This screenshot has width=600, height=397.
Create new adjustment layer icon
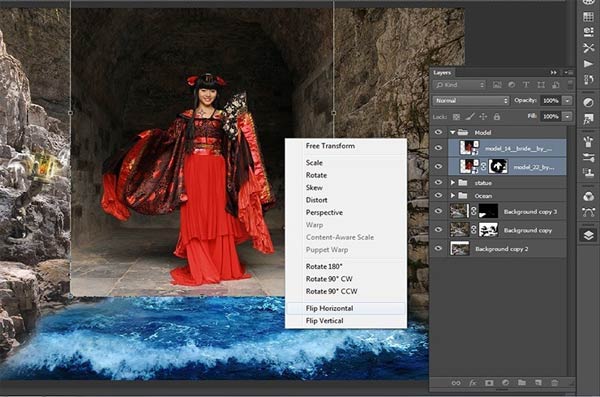(x=505, y=382)
